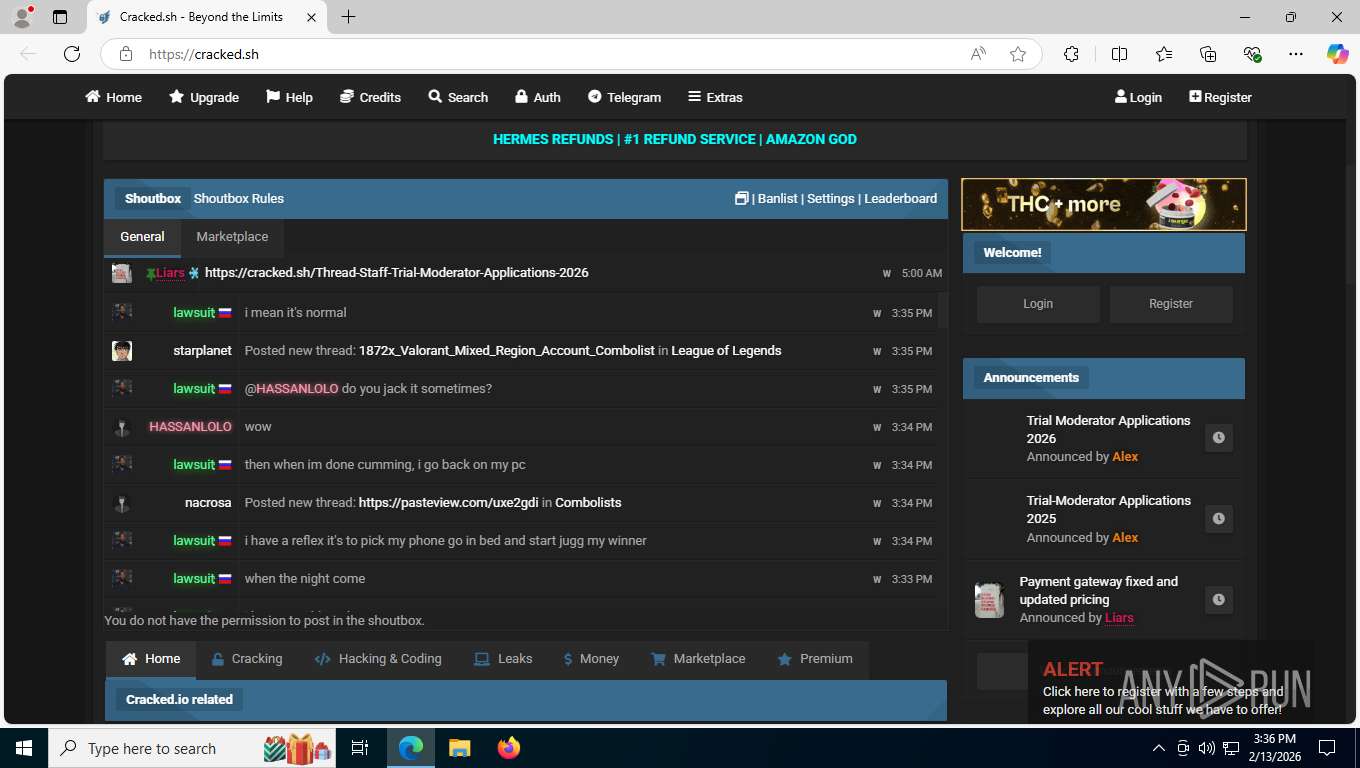Click the nacrosa username
The image size is (1360, 768).
(x=208, y=503)
